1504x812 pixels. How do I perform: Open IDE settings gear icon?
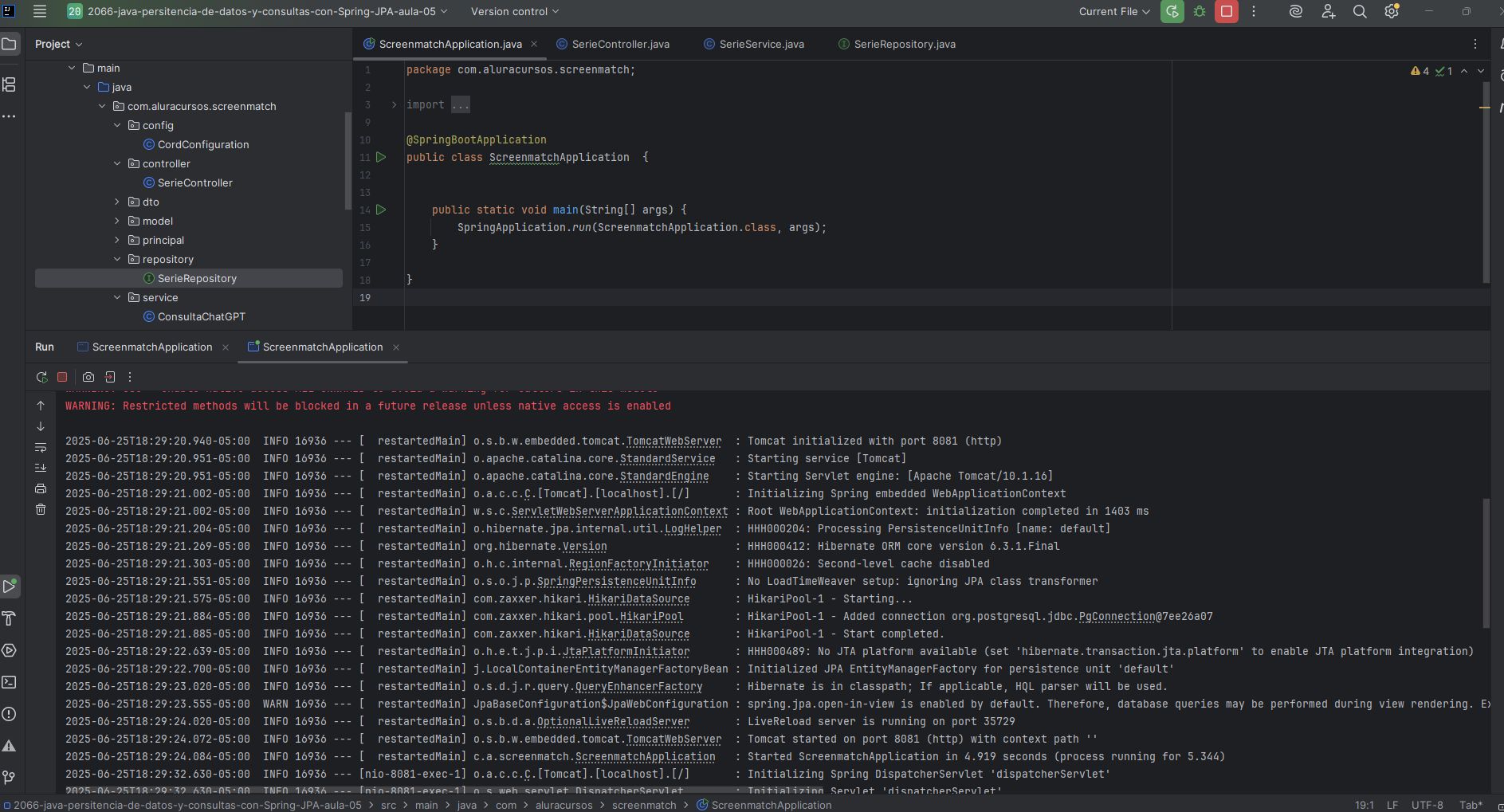coord(1392,11)
